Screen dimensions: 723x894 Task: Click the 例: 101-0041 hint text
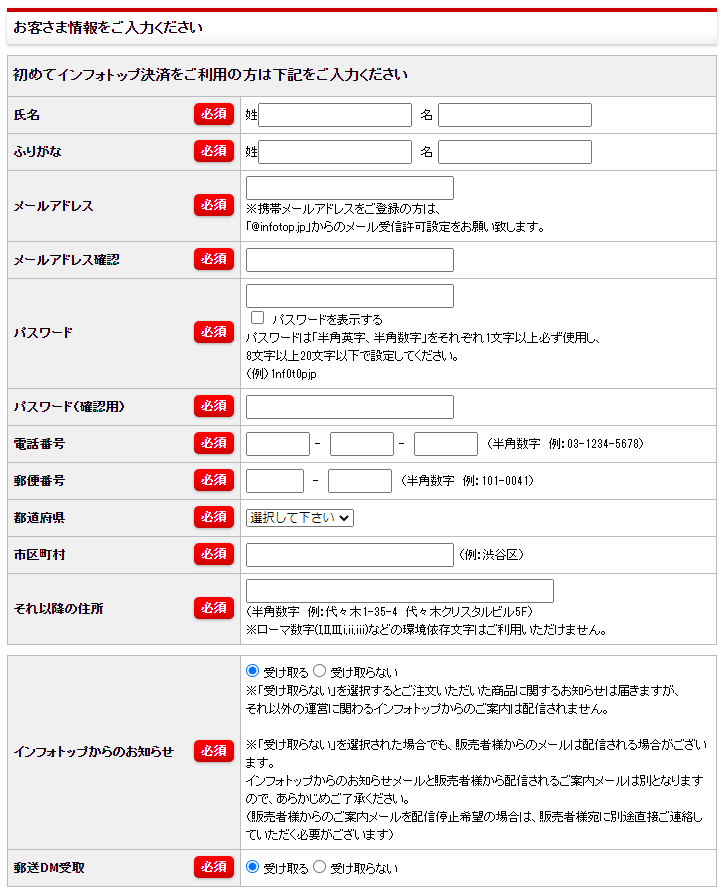pos(498,481)
